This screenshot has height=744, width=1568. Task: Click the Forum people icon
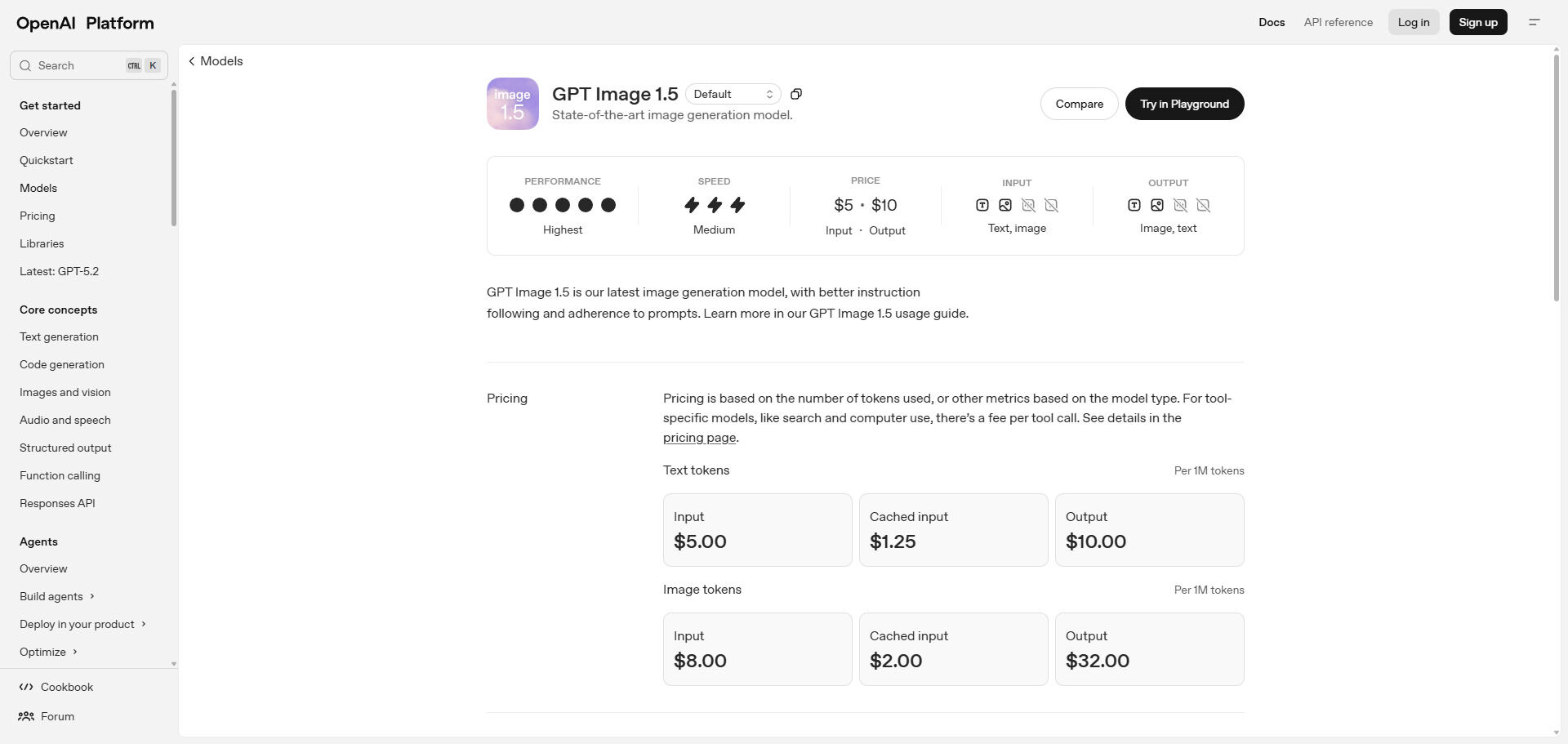[26, 716]
